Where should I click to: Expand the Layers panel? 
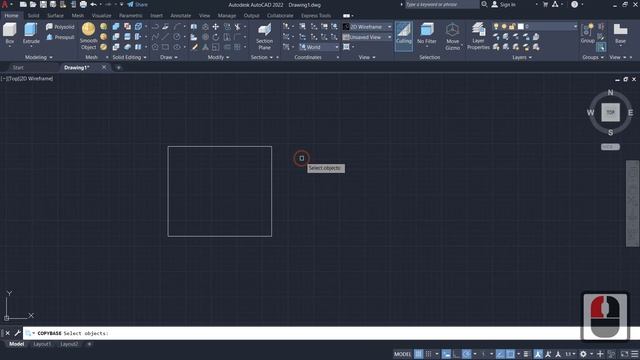pos(522,58)
